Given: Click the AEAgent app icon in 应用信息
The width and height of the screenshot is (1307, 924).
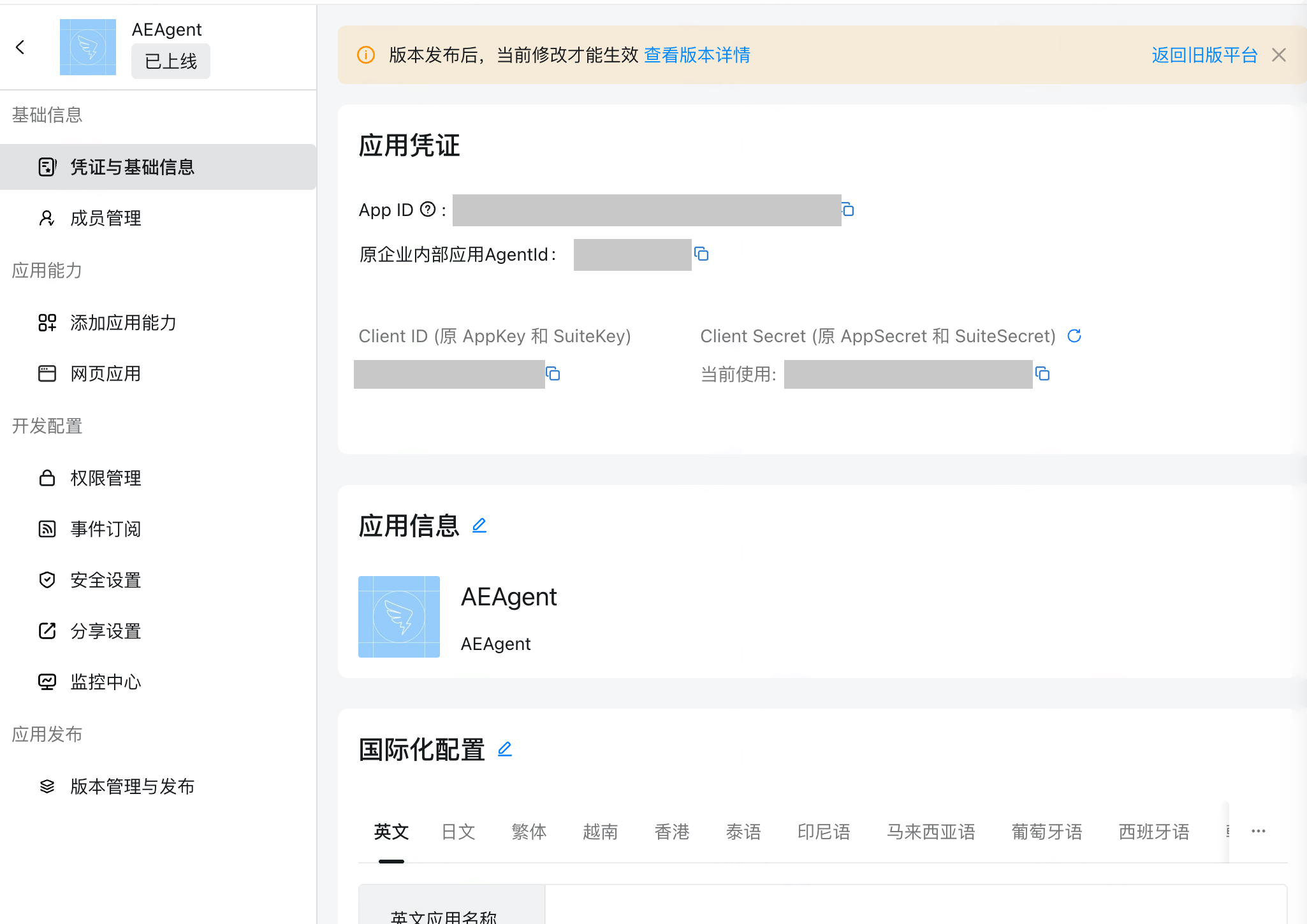Looking at the screenshot, I should tap(399, 617).
